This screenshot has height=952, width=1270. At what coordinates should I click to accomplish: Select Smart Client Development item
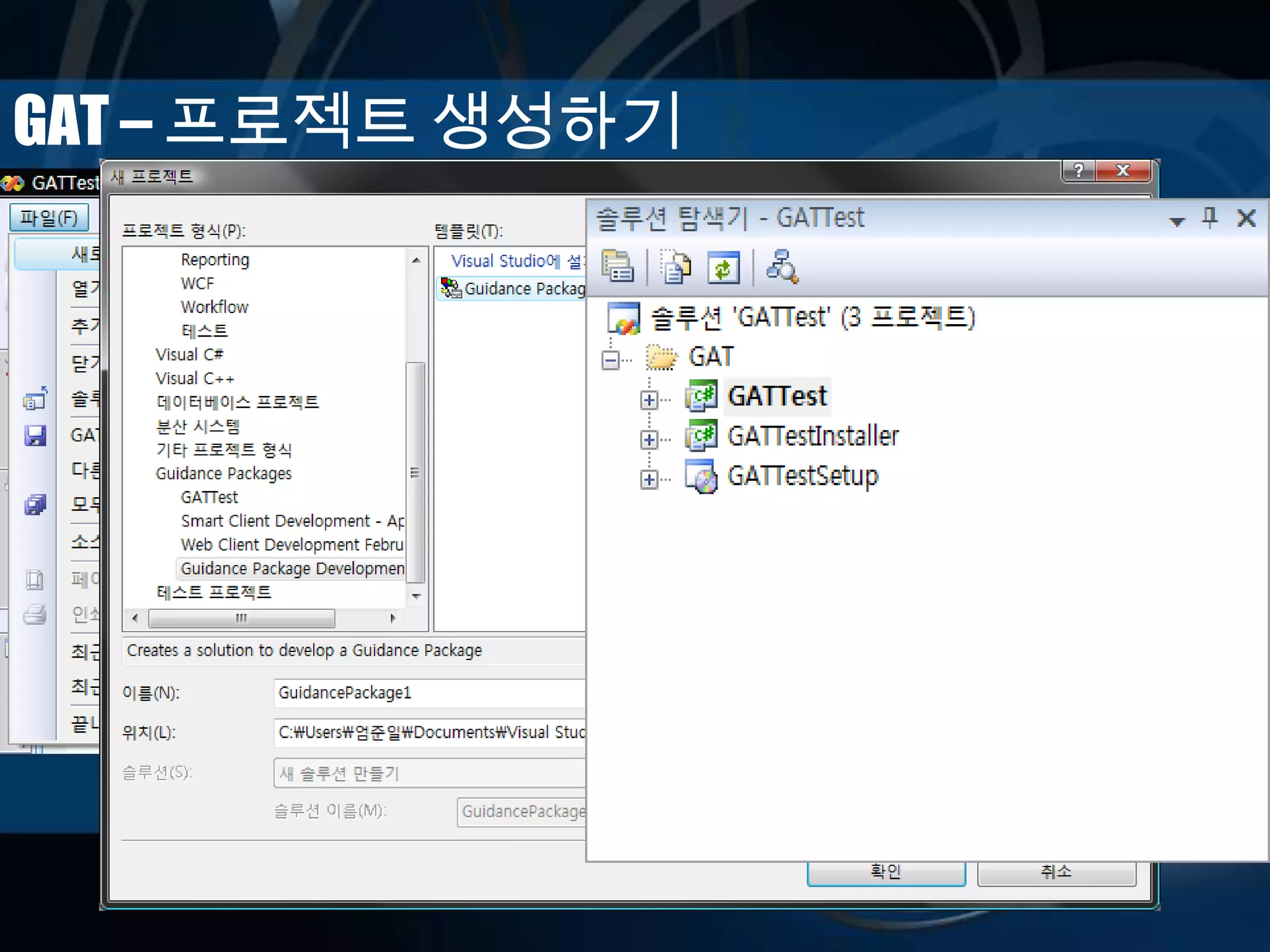click(293, 521)
